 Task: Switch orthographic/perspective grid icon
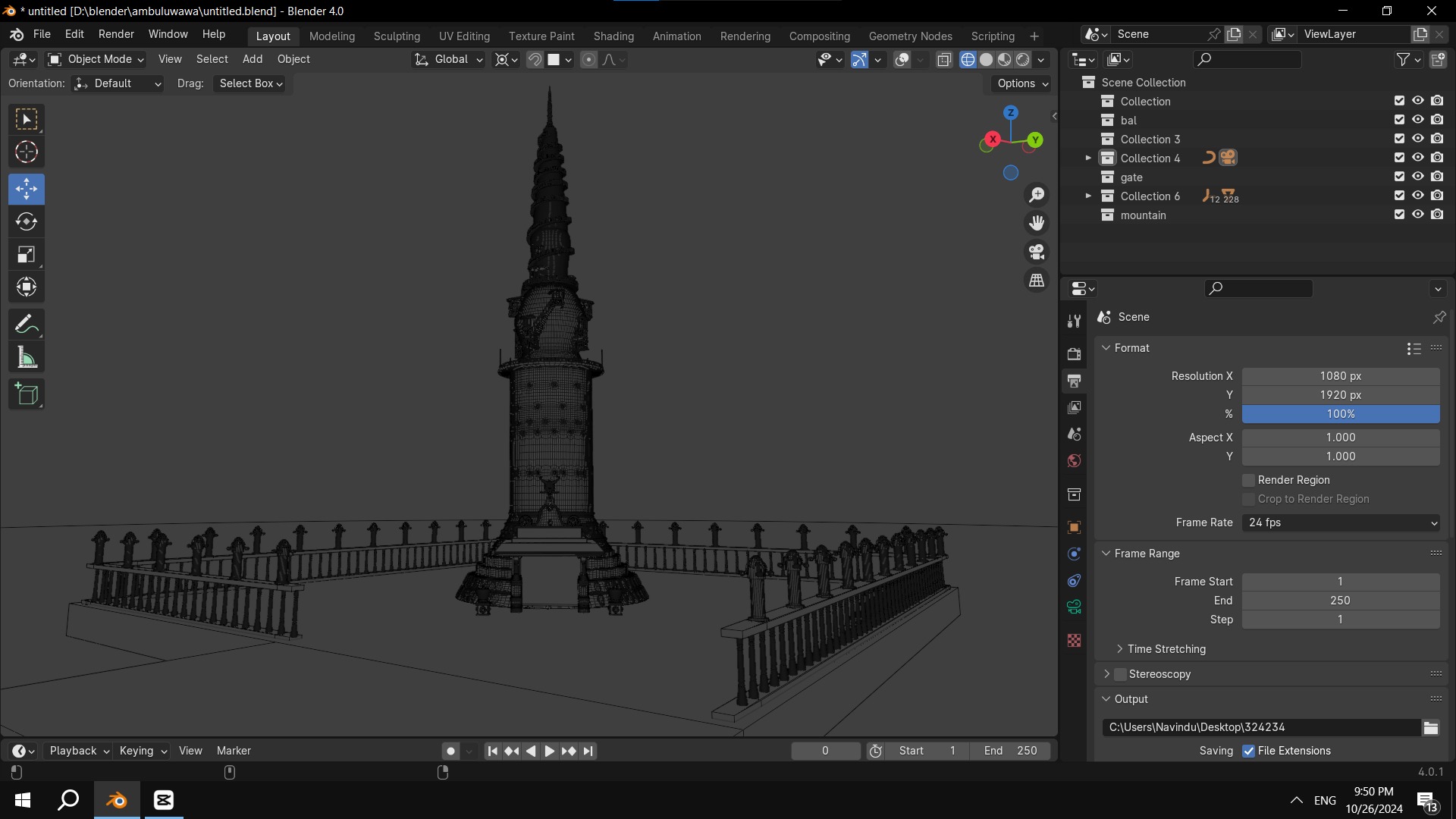click(x=1037, y=281)
